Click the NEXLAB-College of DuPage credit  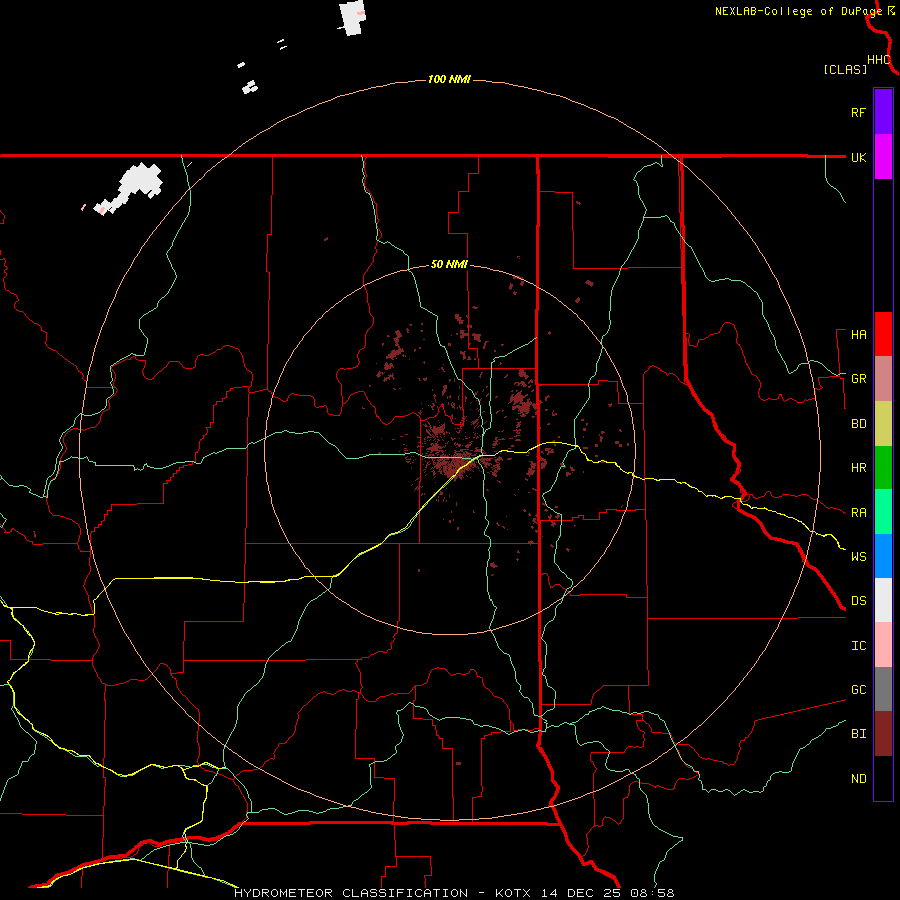click(798, 11)
